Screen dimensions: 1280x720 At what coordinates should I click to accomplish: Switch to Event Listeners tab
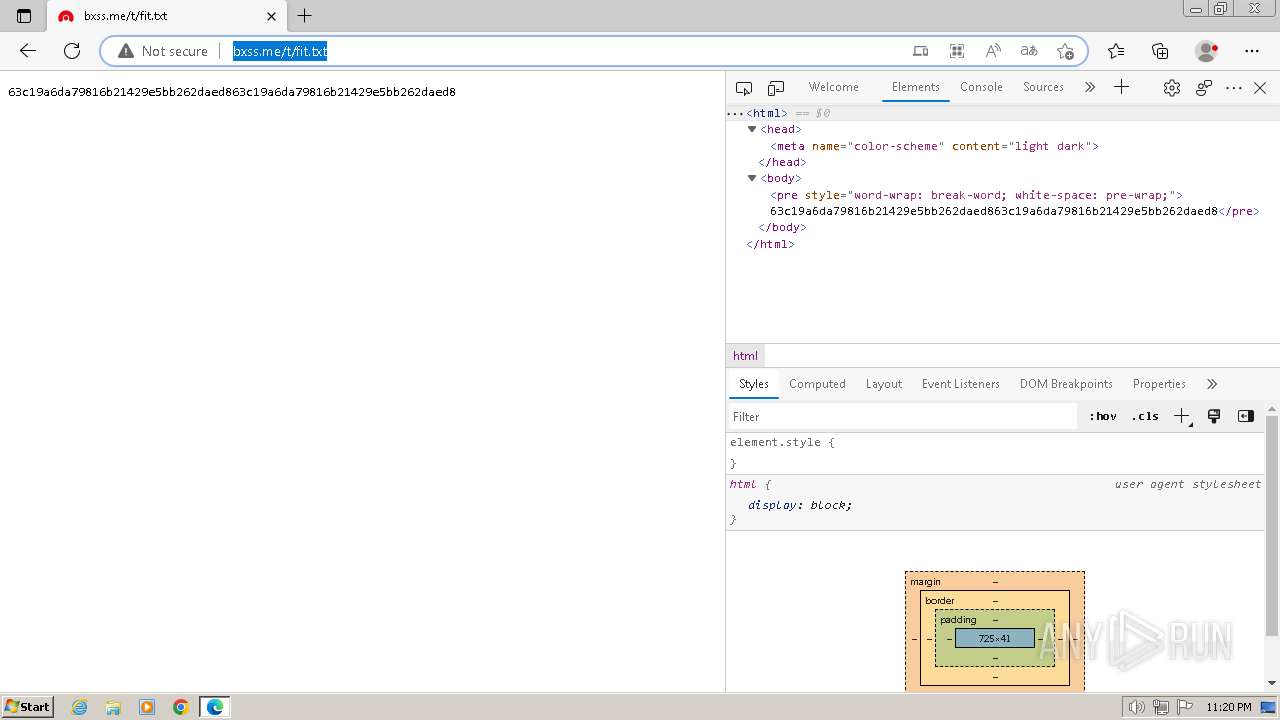960,384
